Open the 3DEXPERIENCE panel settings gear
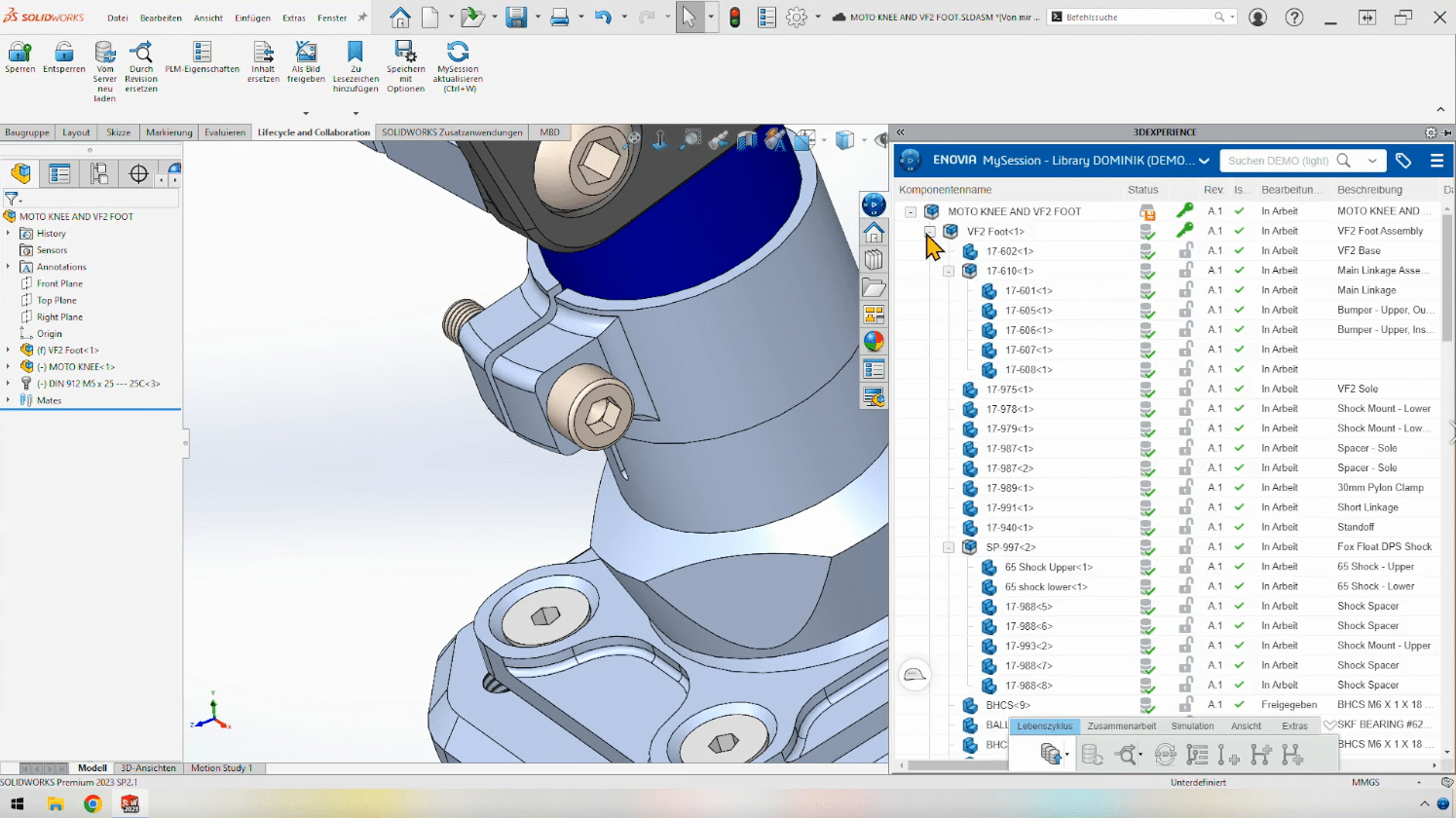This screenshot has width=1456, height=818. pos(1430,132)
